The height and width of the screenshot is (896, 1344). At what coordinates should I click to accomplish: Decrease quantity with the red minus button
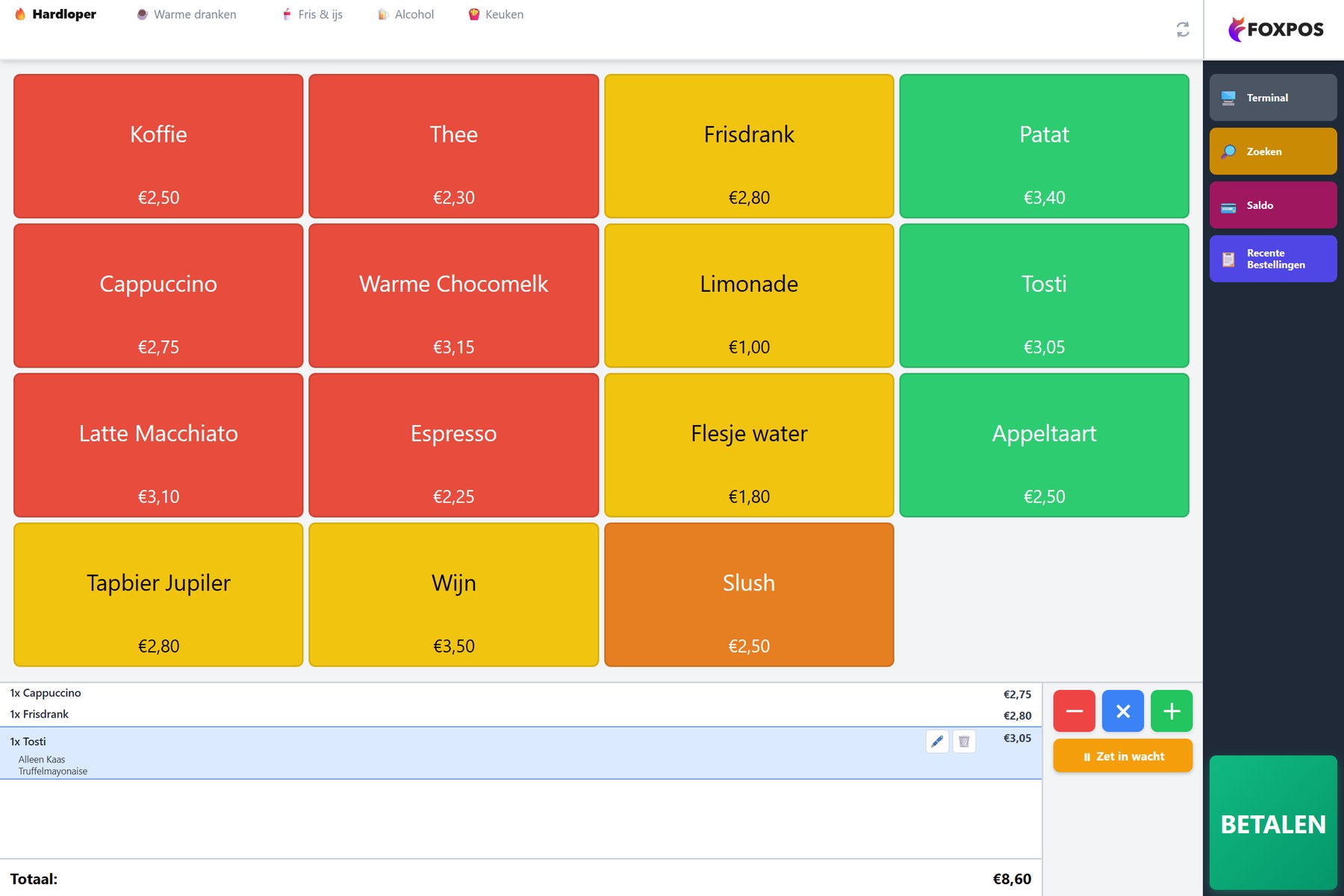point(1074,711)
